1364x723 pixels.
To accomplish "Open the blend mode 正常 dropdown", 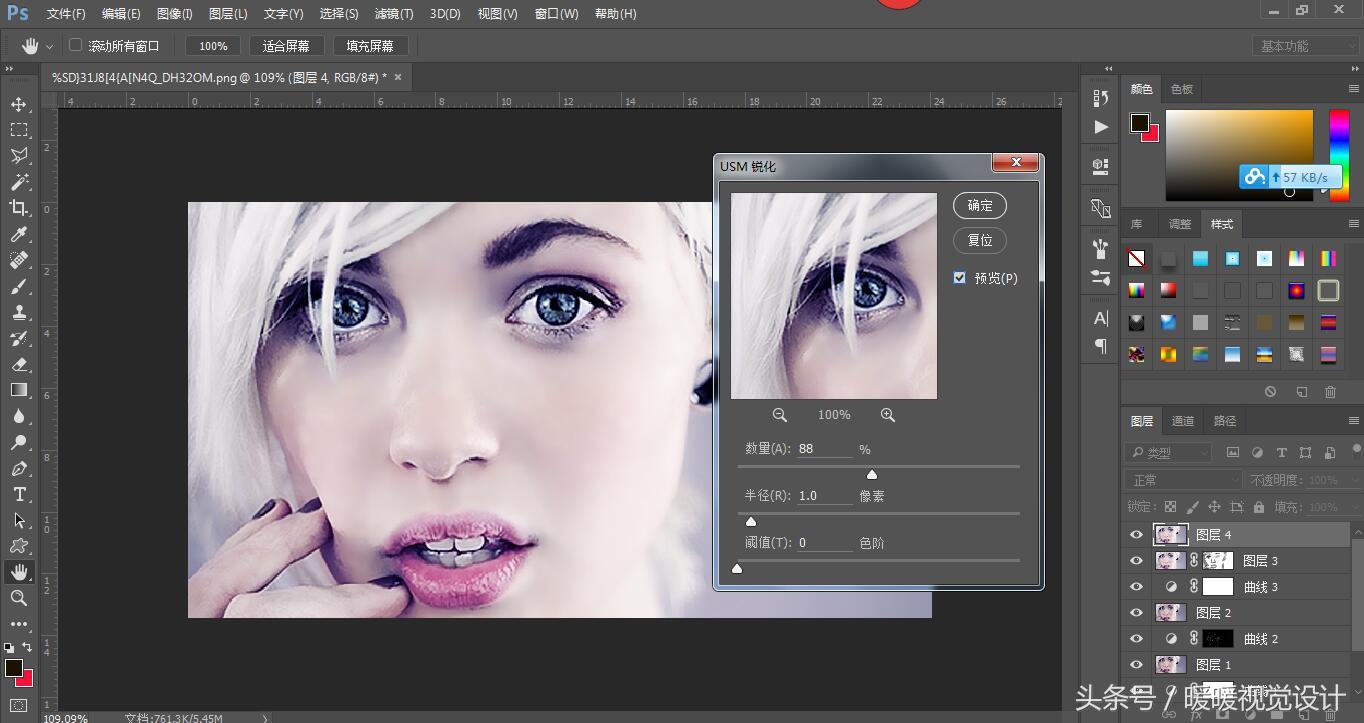I will pos(1183,480).
